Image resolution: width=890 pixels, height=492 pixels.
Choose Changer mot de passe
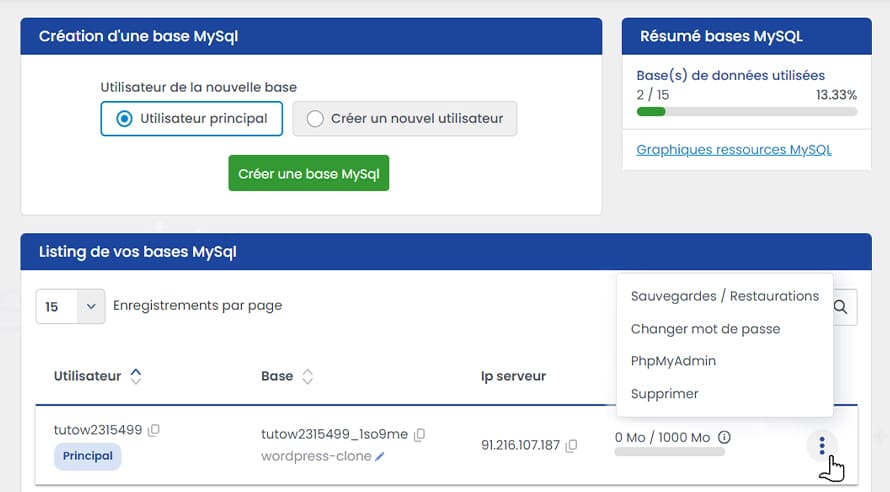coord(705,329)
